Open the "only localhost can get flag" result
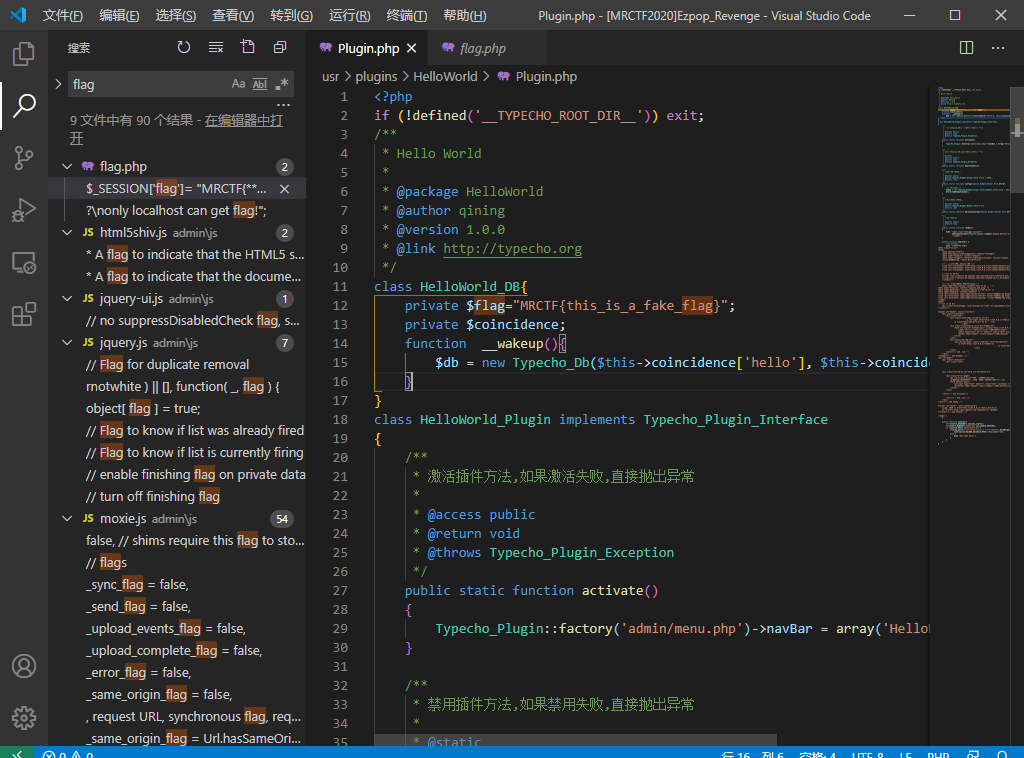The width and height of the screenshot is (1024, 758). point(176,211)
